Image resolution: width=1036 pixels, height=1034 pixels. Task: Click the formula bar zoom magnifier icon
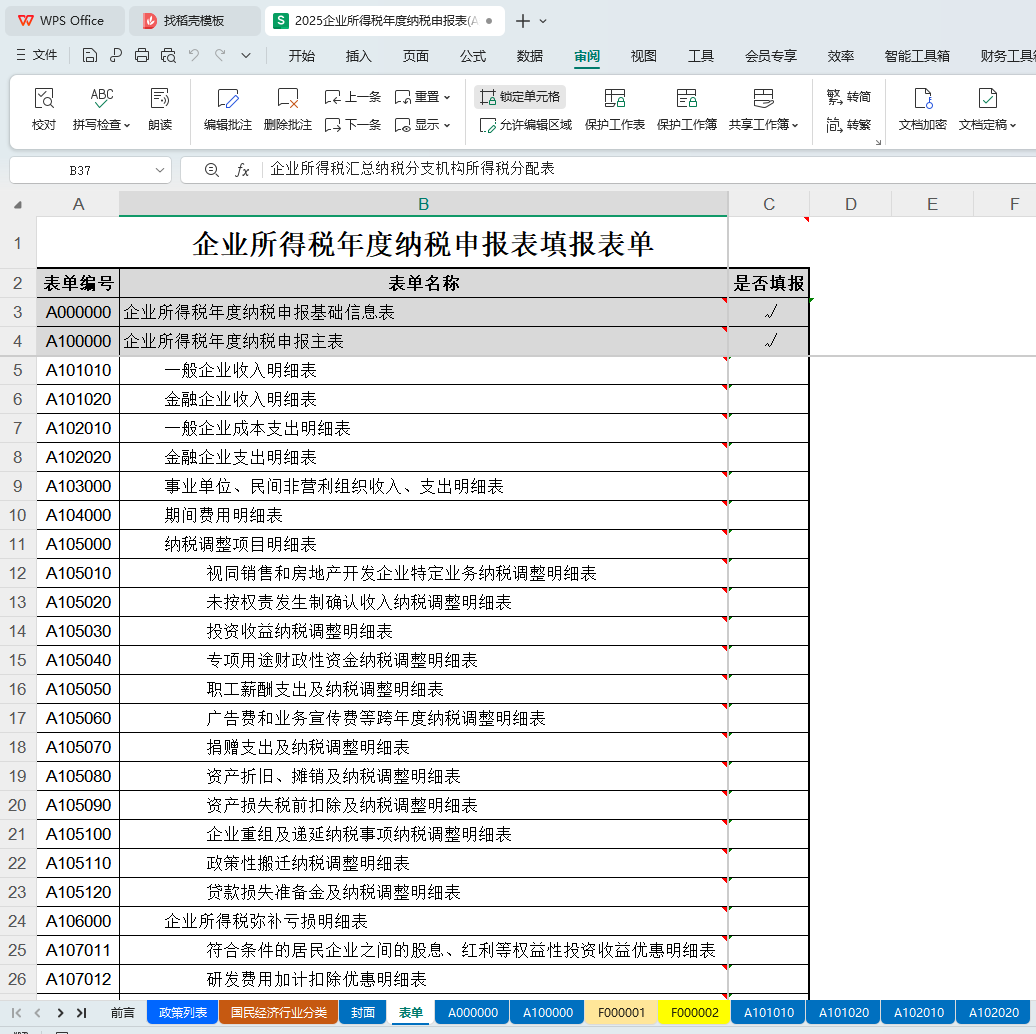211,170
